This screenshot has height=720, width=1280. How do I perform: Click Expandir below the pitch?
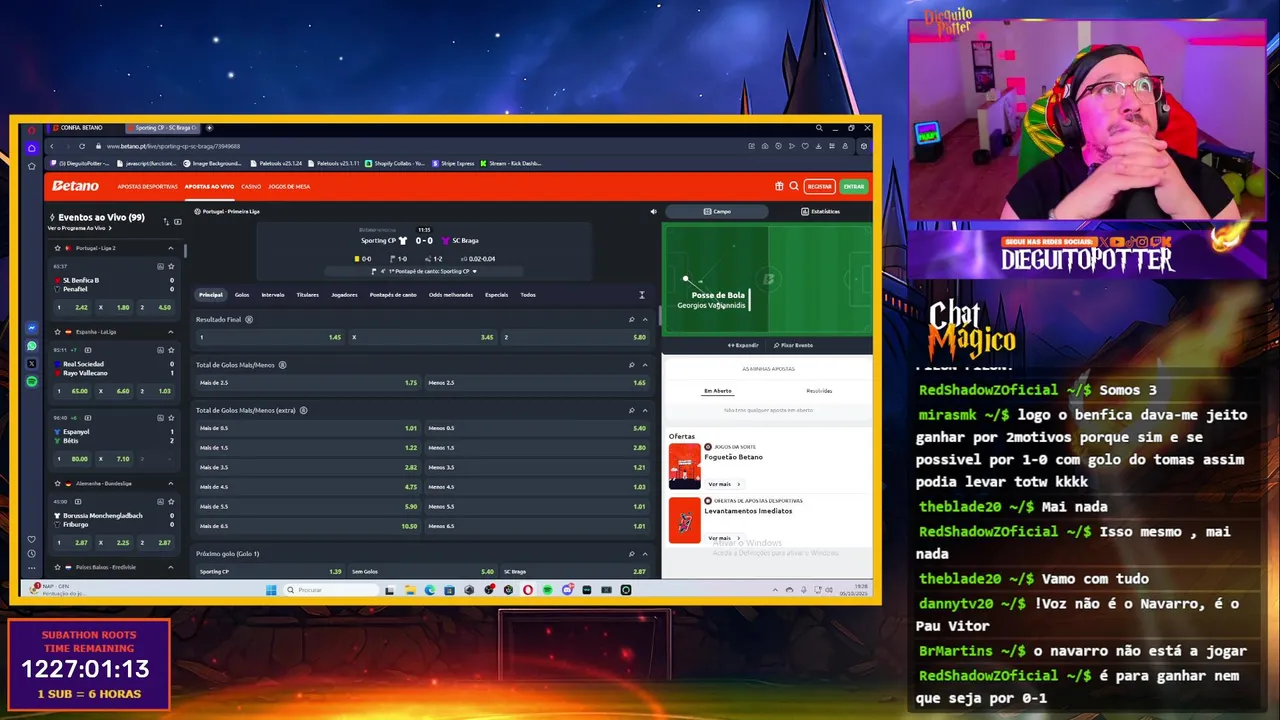(x=743, y=345)
